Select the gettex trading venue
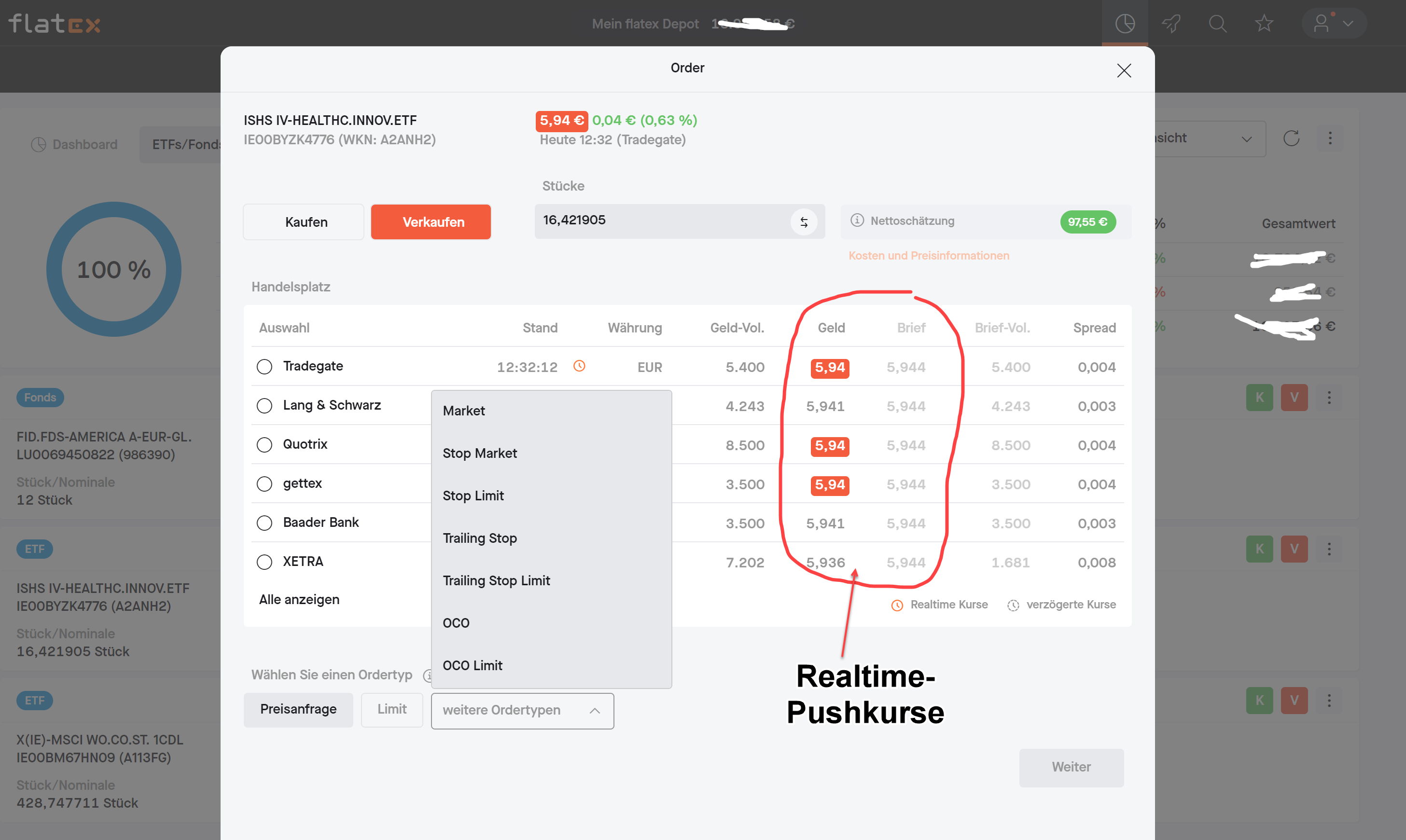The width and height of the screenshot is (1406, 840). (264, 483)
